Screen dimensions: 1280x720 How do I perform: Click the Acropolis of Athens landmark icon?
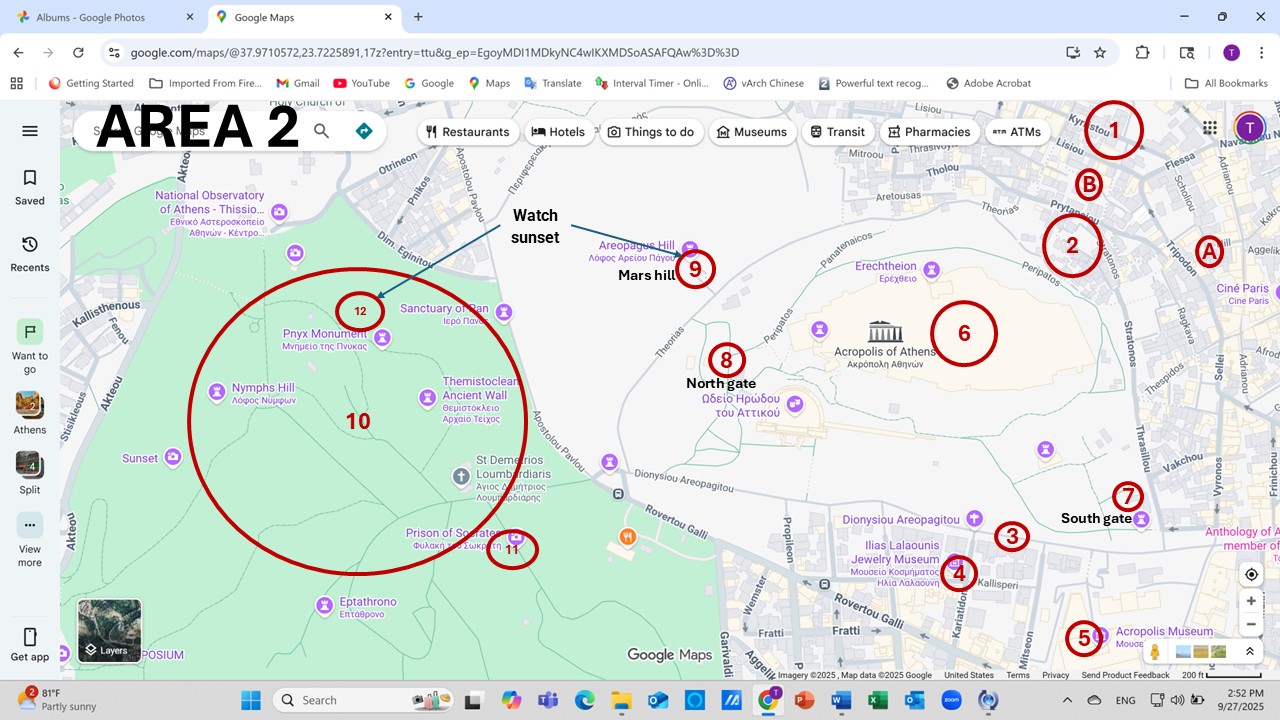pos(885,331)
